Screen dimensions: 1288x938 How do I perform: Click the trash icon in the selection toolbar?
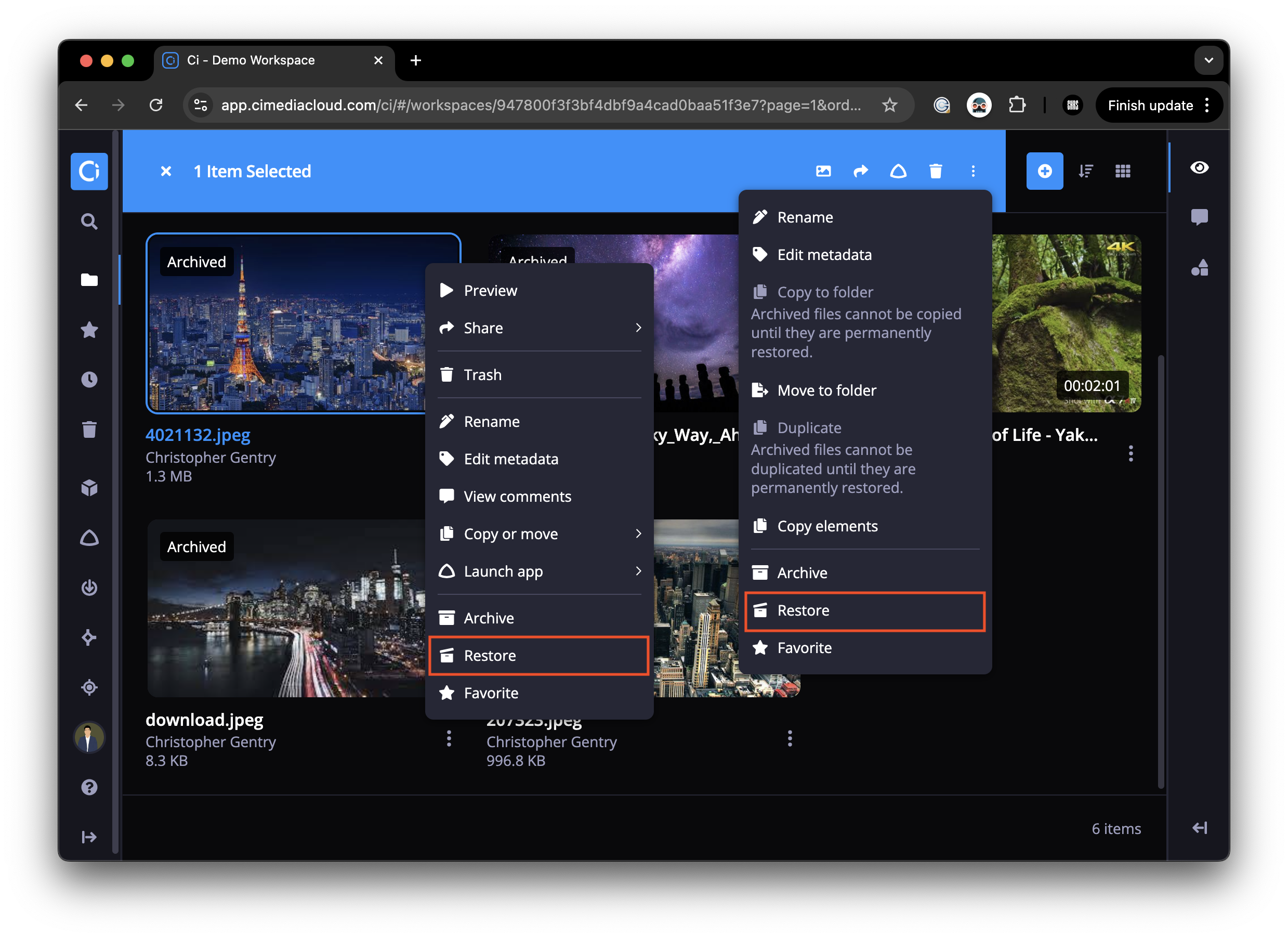(936, 171)
